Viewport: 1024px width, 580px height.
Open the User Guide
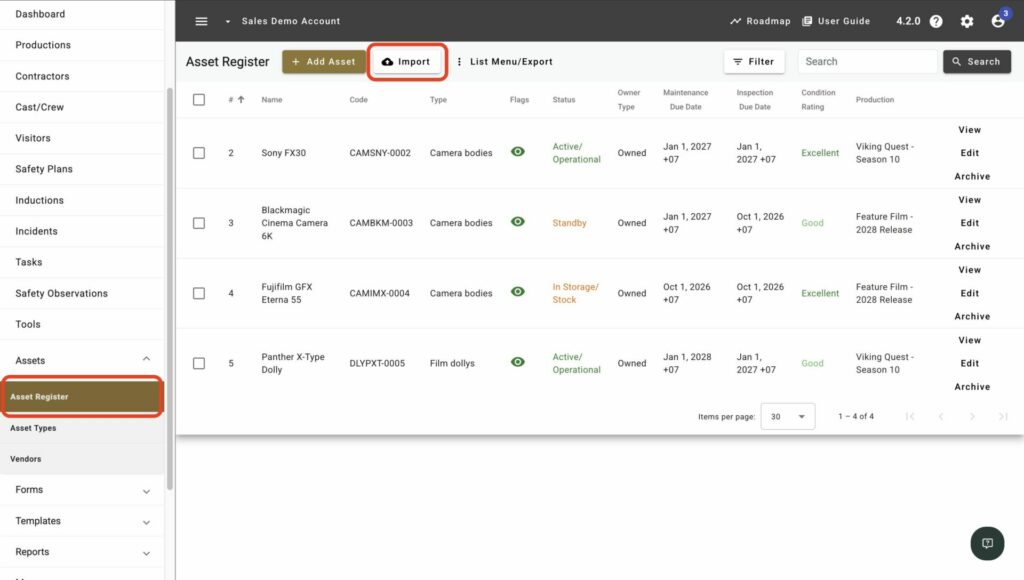(836, 21)
